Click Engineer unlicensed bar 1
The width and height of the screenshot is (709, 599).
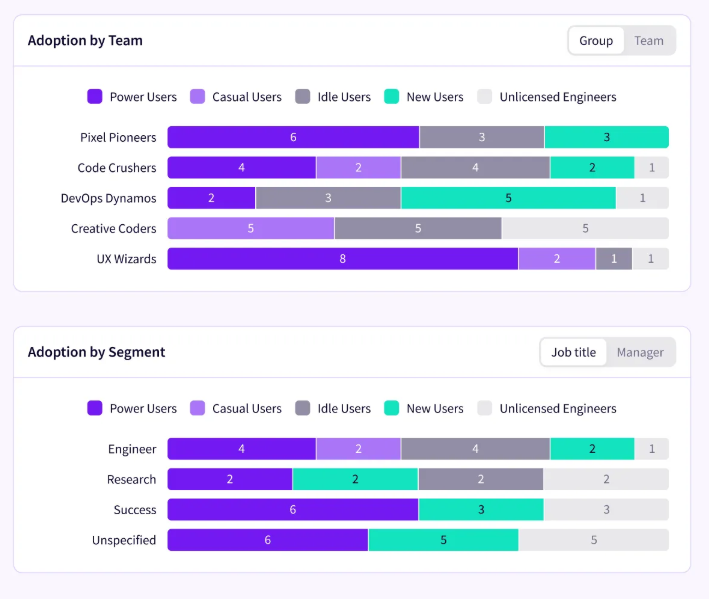(x=652, y=449)
